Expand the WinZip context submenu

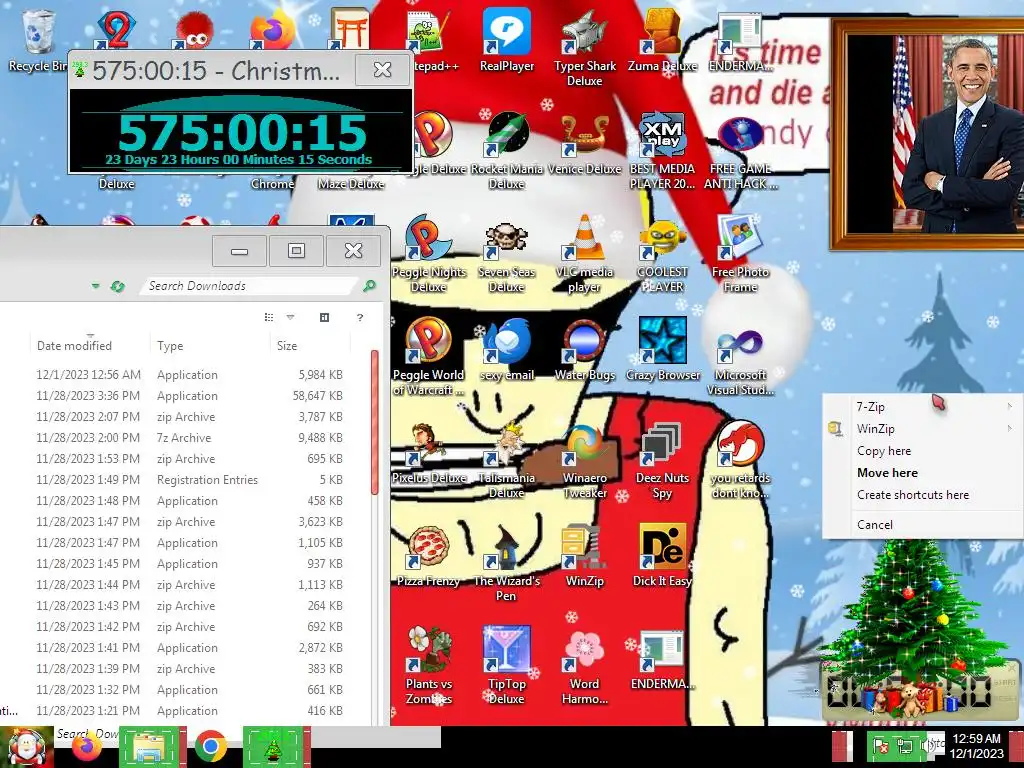point(921,428)
